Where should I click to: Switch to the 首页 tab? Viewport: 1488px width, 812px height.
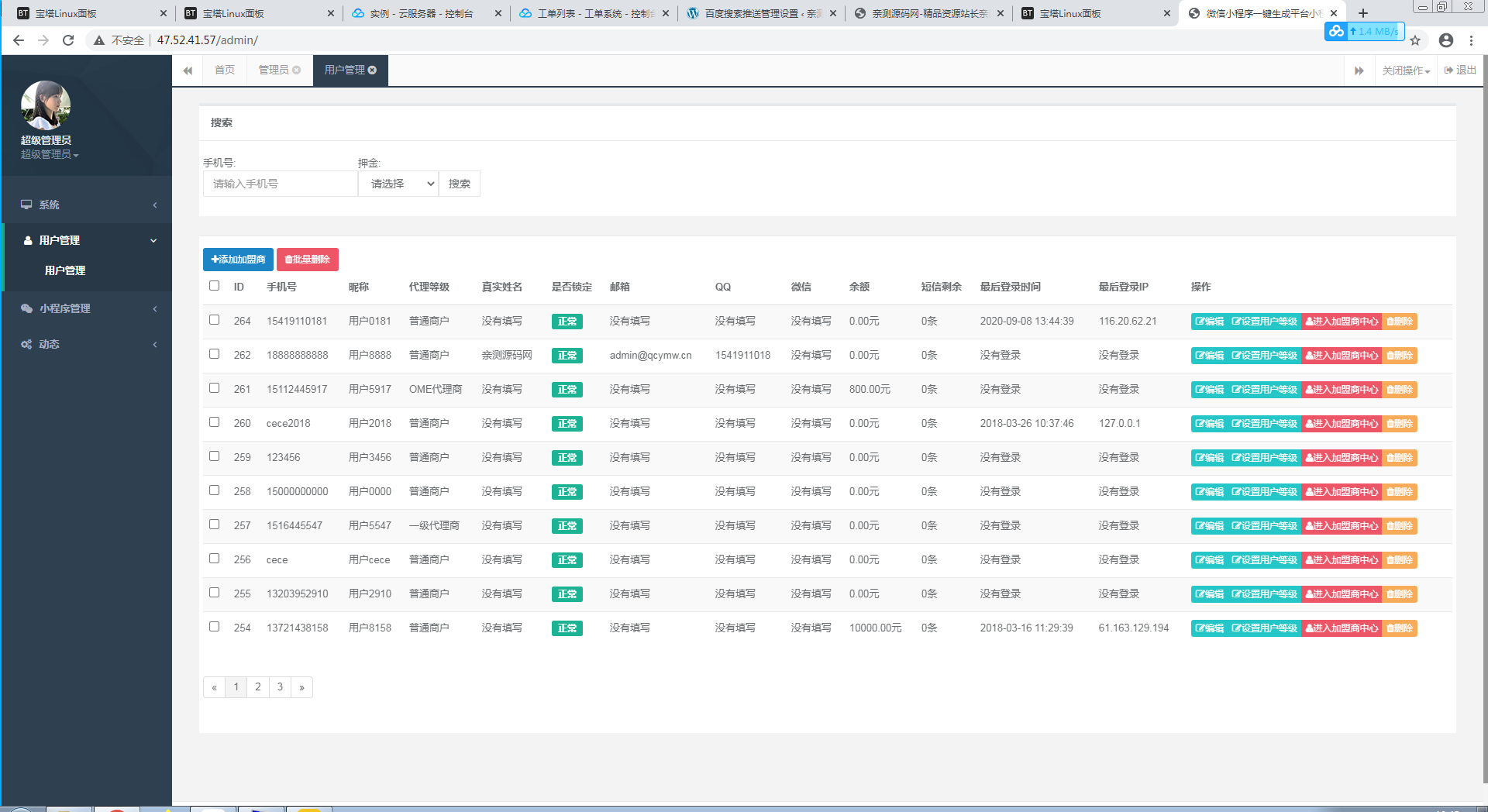[225, 71]
